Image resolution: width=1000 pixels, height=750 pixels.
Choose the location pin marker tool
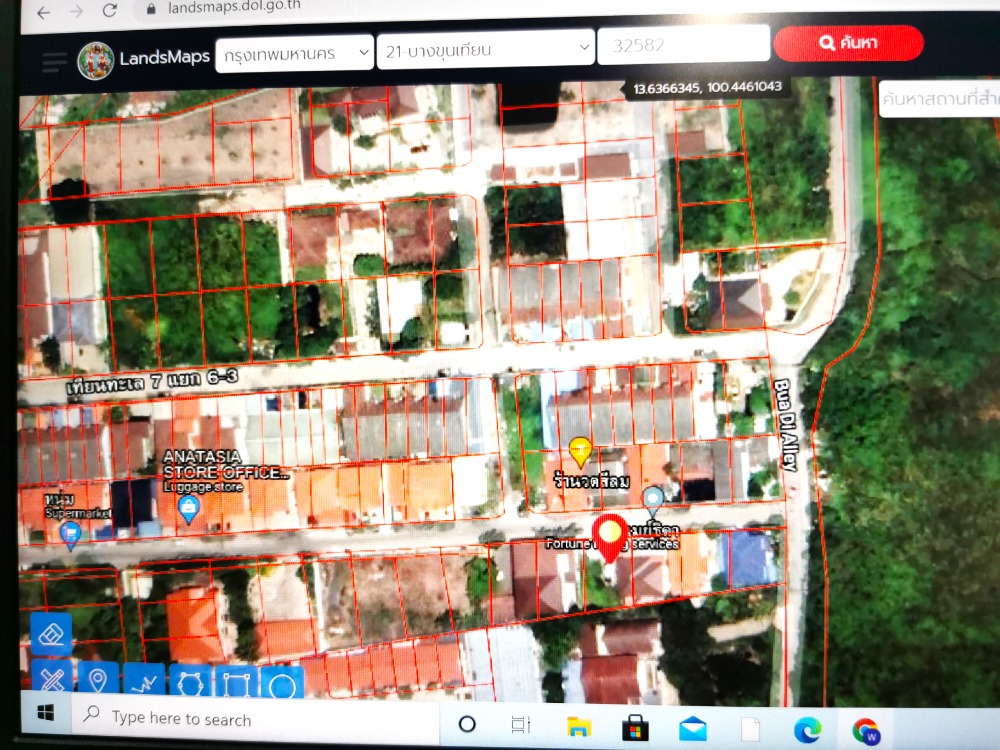click(98, 681)
